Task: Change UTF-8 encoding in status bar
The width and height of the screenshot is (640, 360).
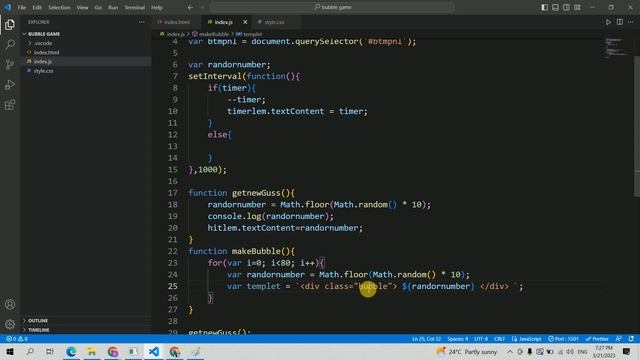Action: pyautogui.click(x=481, y=339)
